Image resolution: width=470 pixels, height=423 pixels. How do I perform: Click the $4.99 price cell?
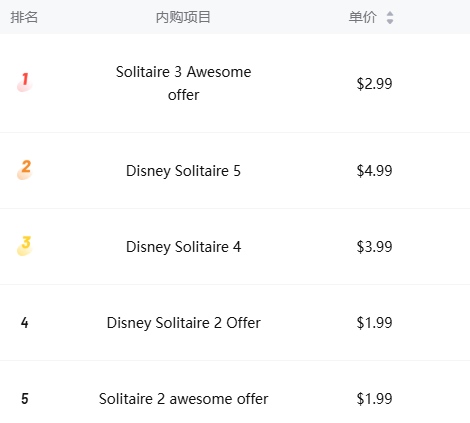click(374, 171)
